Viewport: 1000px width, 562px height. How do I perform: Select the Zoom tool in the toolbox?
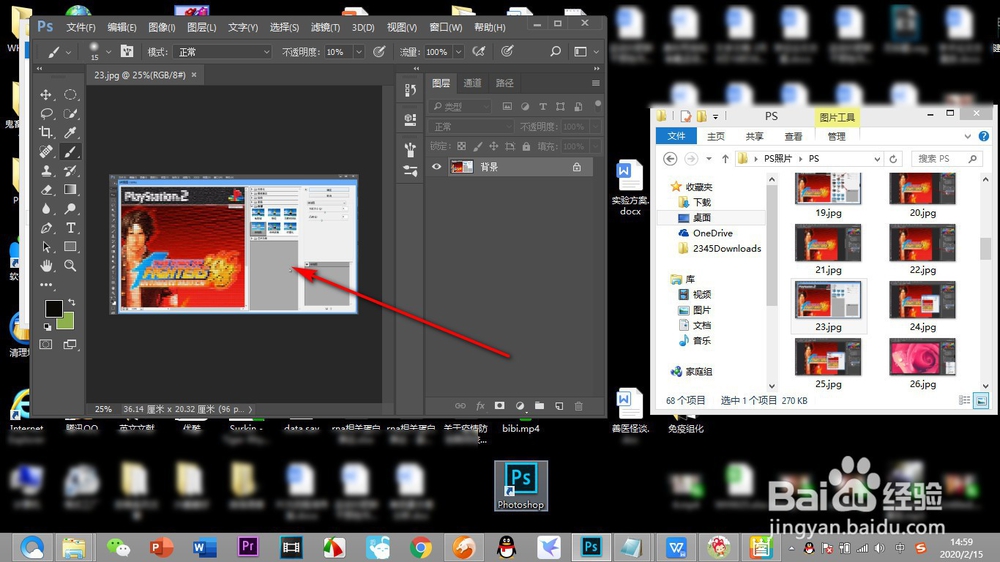70,265
